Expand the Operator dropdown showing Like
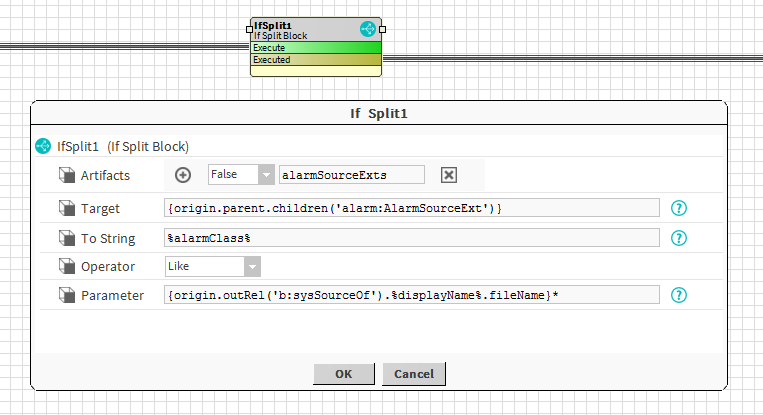Viewport: 763px width, 415px height. 252,266
